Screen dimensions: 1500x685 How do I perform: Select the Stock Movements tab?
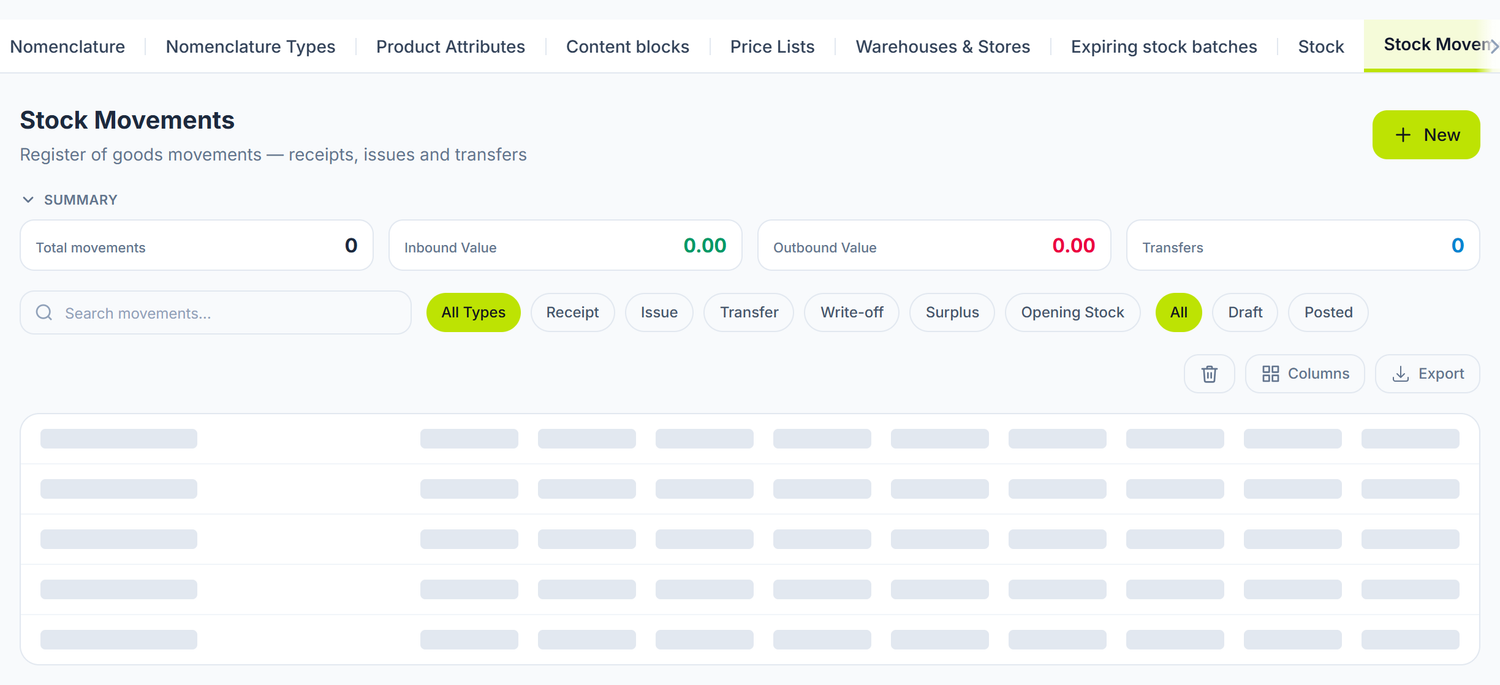click(x=1432, y=45)
